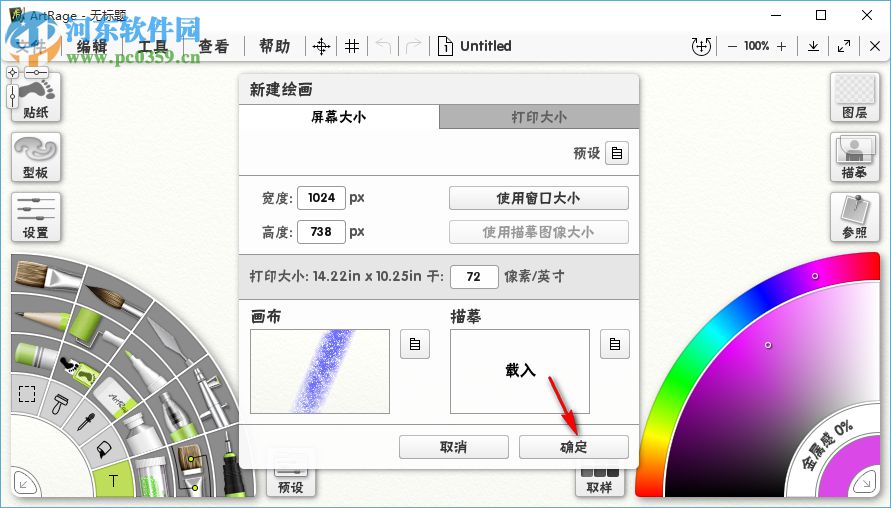Select the green Crayon stick tool
This screenshot has height=508, width=891.
[x=34, y=355]
